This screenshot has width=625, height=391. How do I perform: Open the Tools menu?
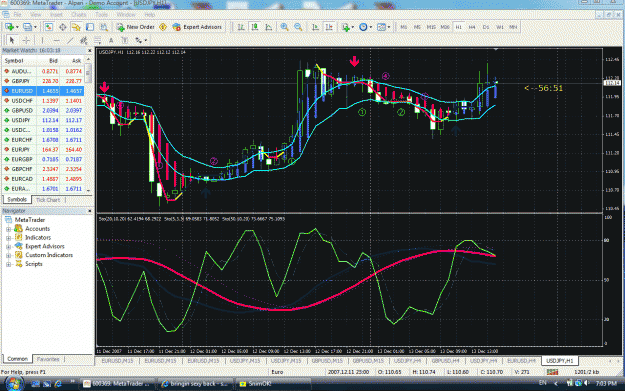point(101,15)
